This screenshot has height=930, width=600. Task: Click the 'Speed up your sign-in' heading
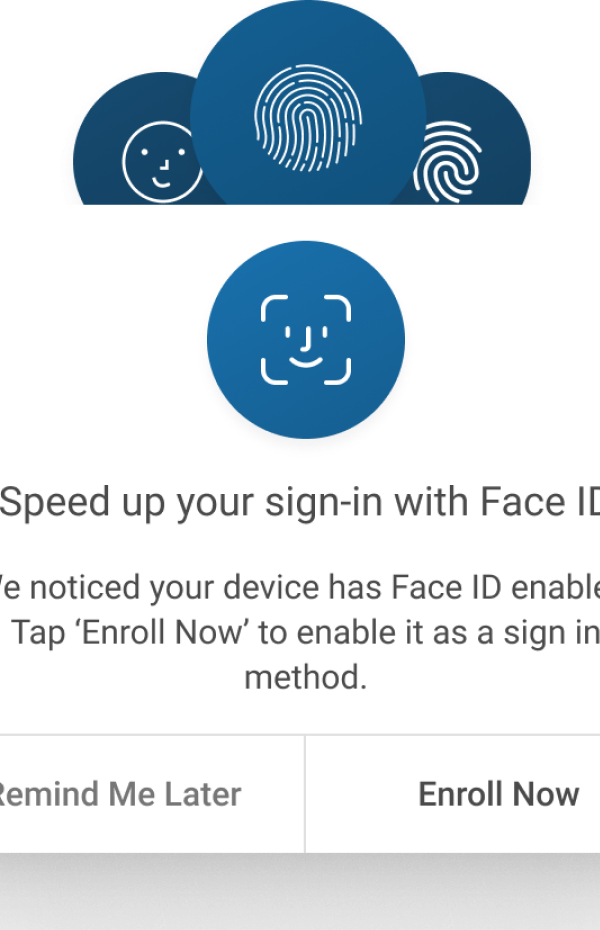[x=300, y=502]
